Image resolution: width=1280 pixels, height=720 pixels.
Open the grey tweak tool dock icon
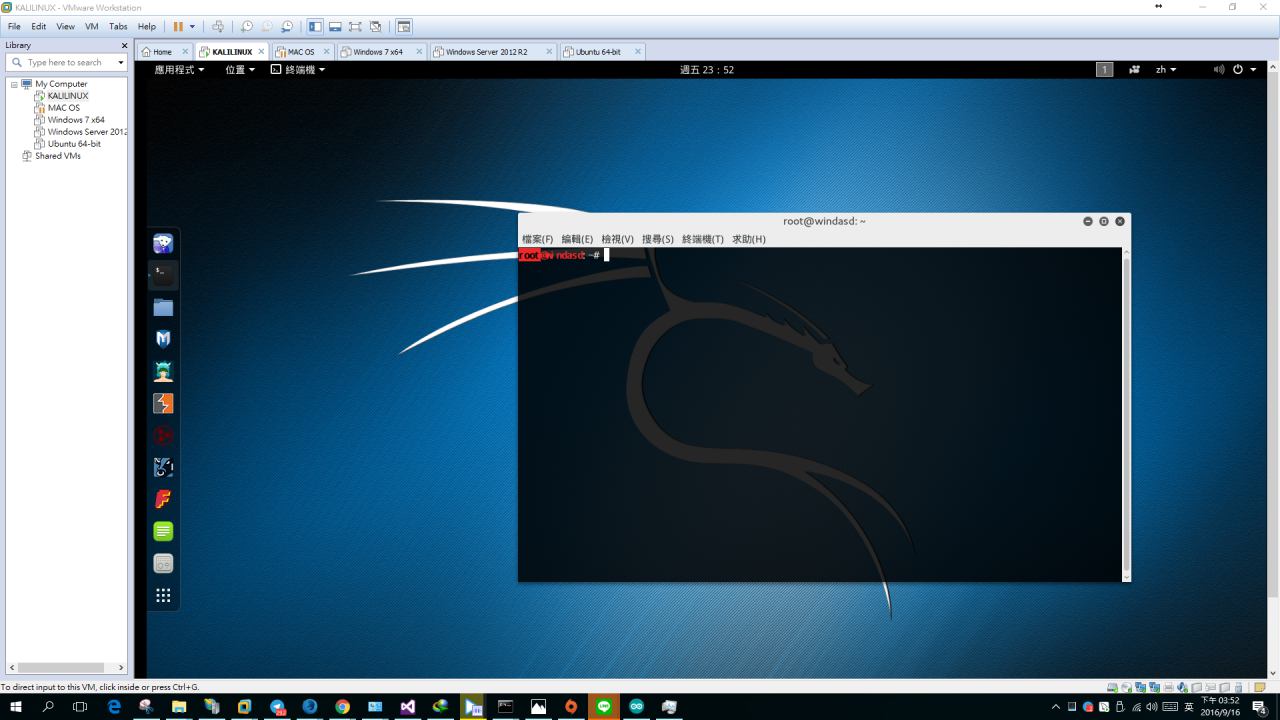tap(163, 563)
